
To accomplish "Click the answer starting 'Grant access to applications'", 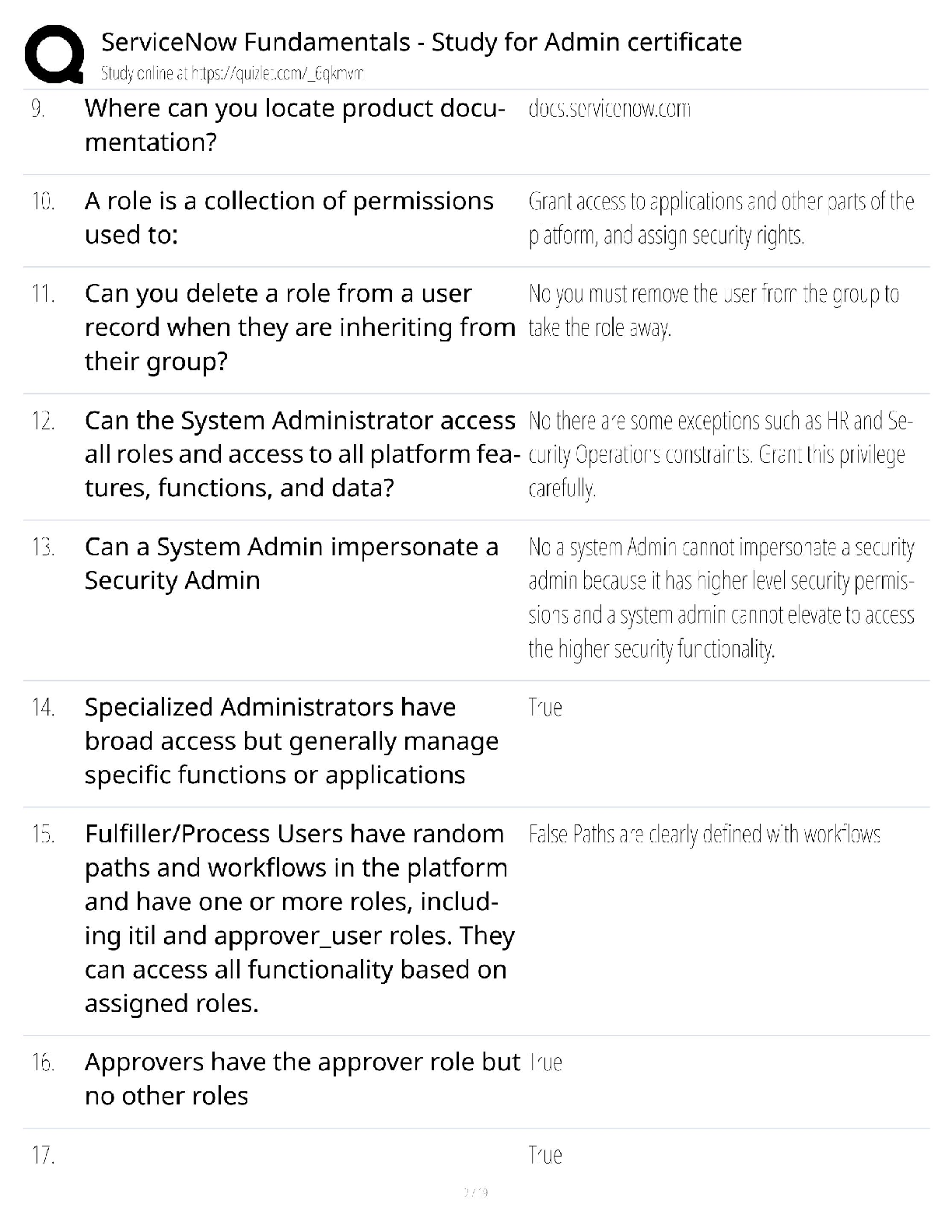I will (720, 218).
